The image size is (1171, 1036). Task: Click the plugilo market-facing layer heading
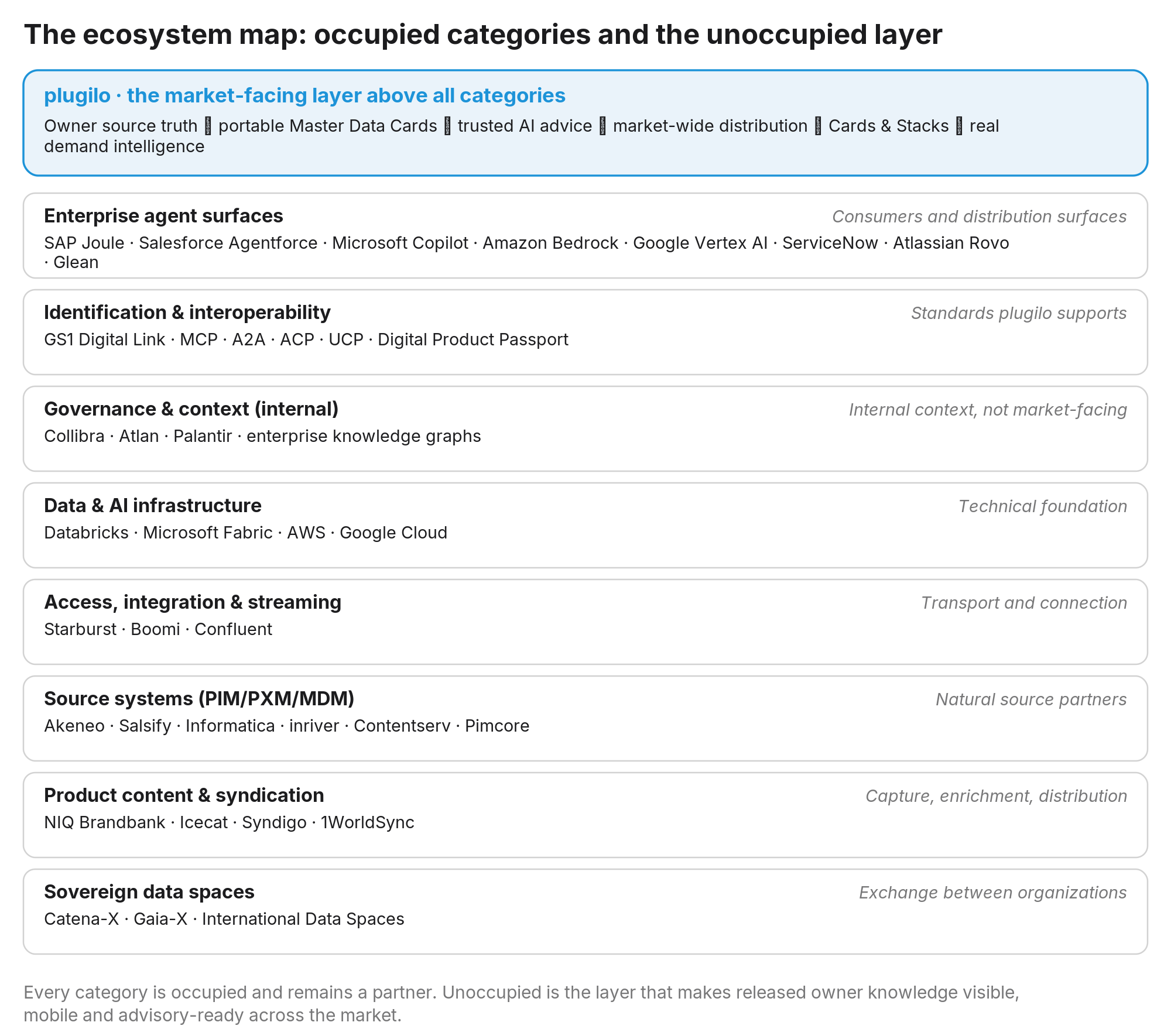pyautogui.click(x=304, y=95)
